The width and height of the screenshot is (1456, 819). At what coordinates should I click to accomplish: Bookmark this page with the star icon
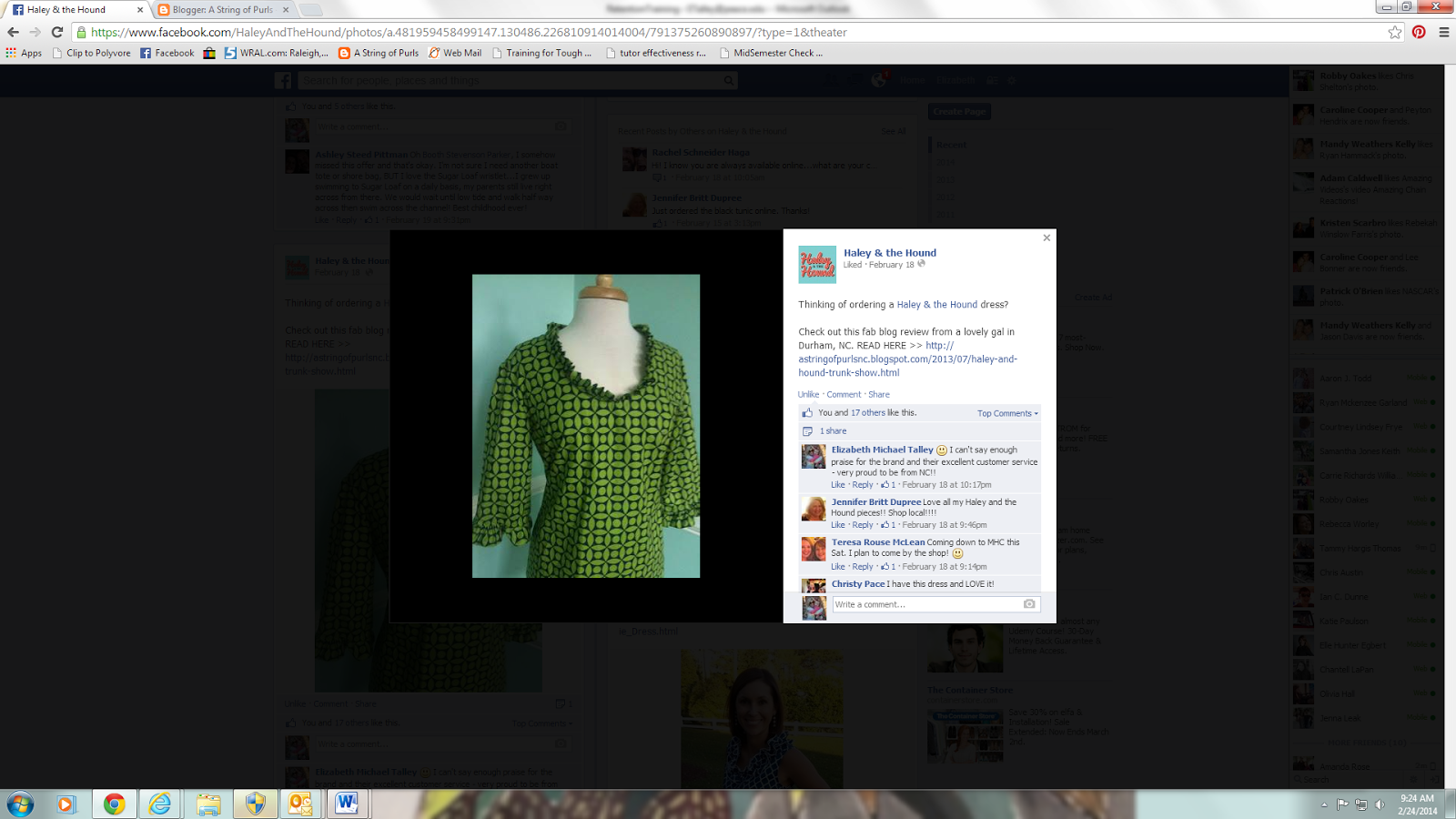pos(1395,32)
